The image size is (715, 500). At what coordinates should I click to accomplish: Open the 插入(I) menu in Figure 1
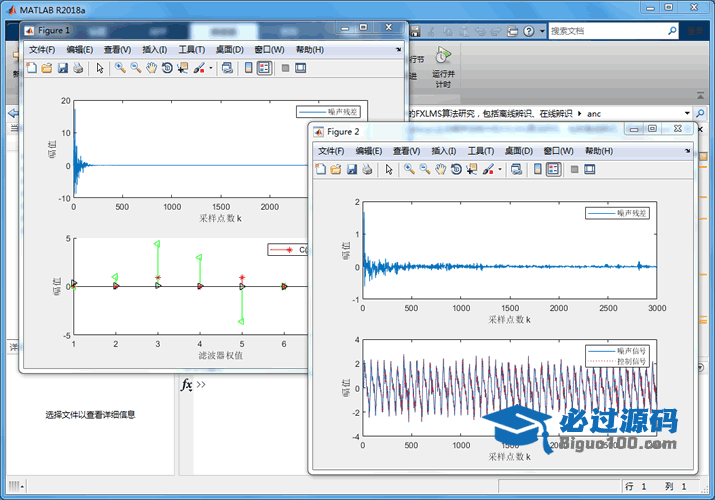click(x=155, y=49)
